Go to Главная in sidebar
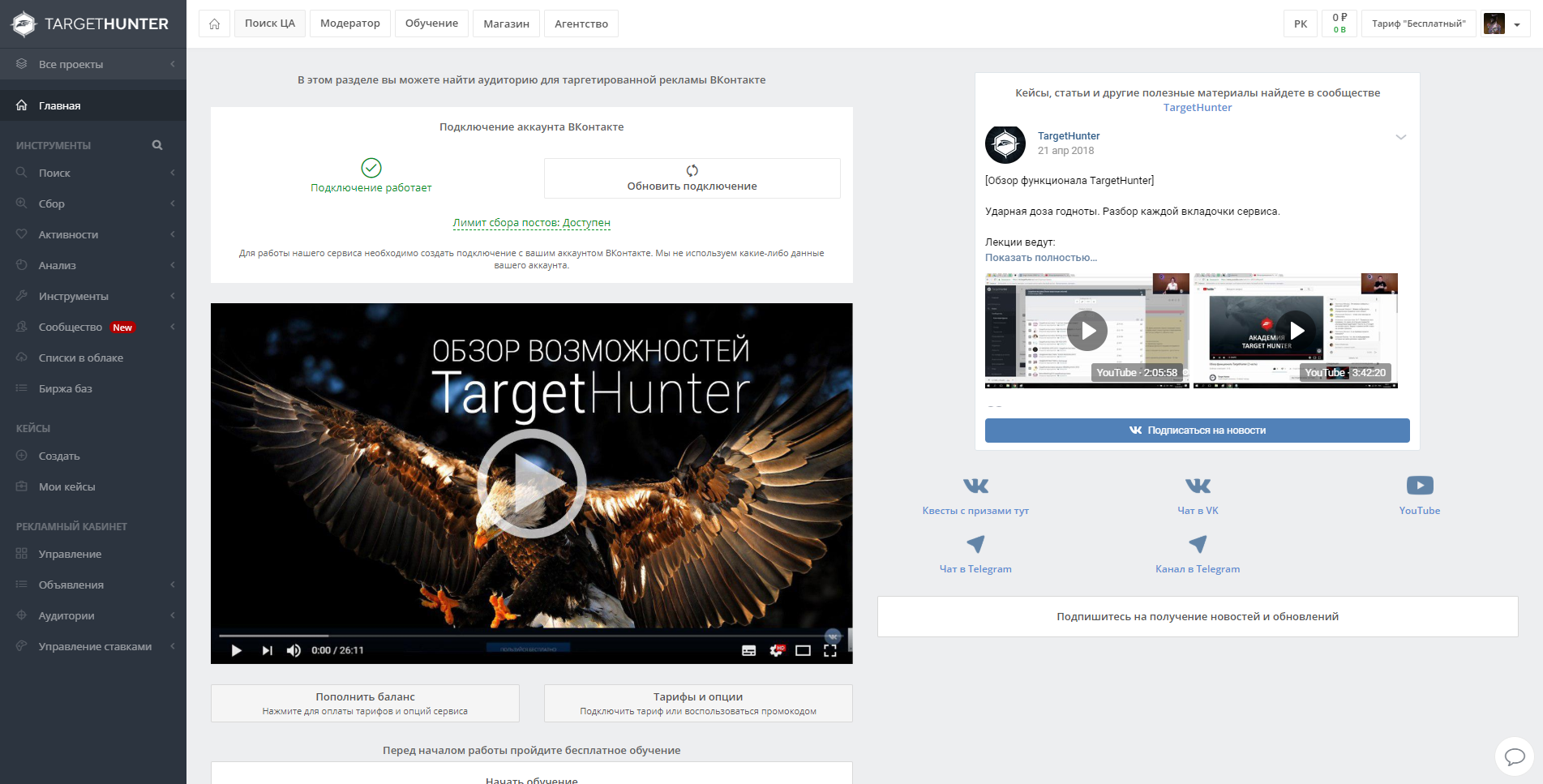The width and height of the screenshot is (1543, 784). tap(93, 105)
